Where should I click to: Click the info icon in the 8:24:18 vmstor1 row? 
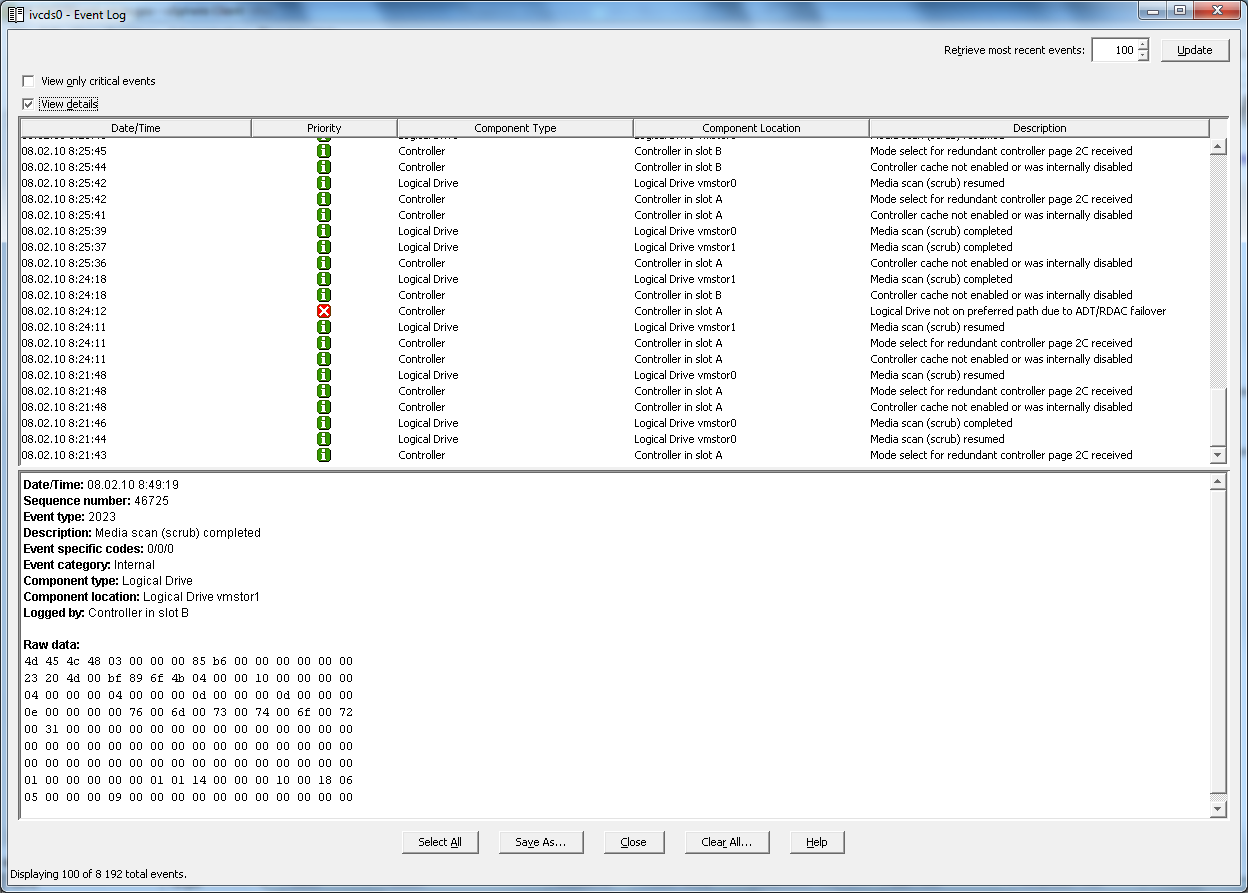tap(324, 279)
